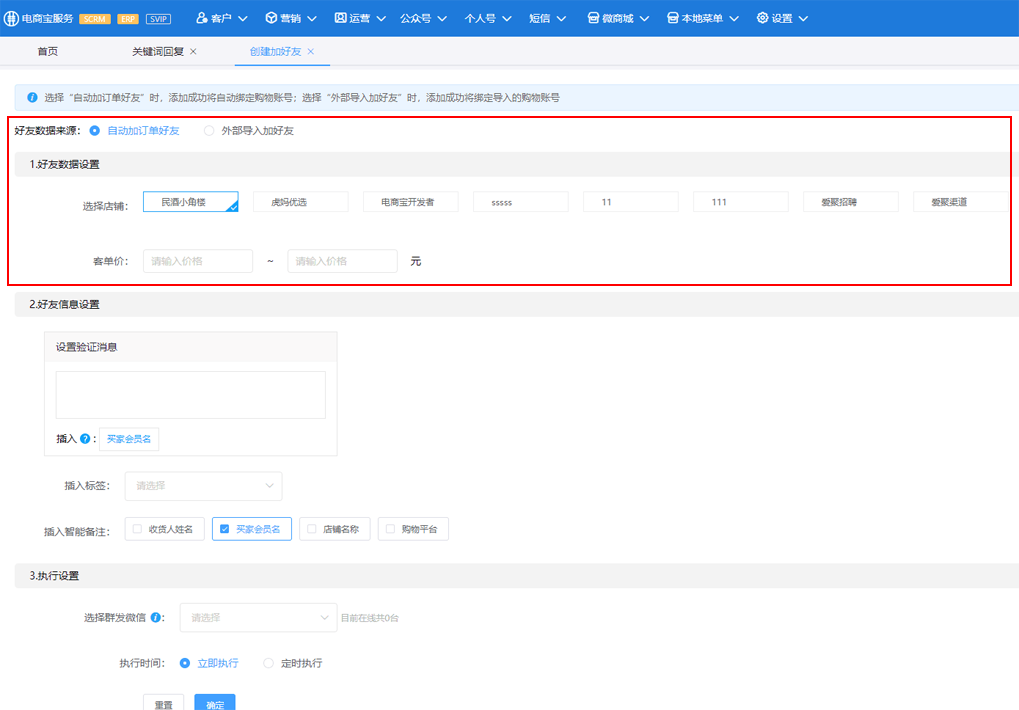Close the 关键词回复 tab

193,51
